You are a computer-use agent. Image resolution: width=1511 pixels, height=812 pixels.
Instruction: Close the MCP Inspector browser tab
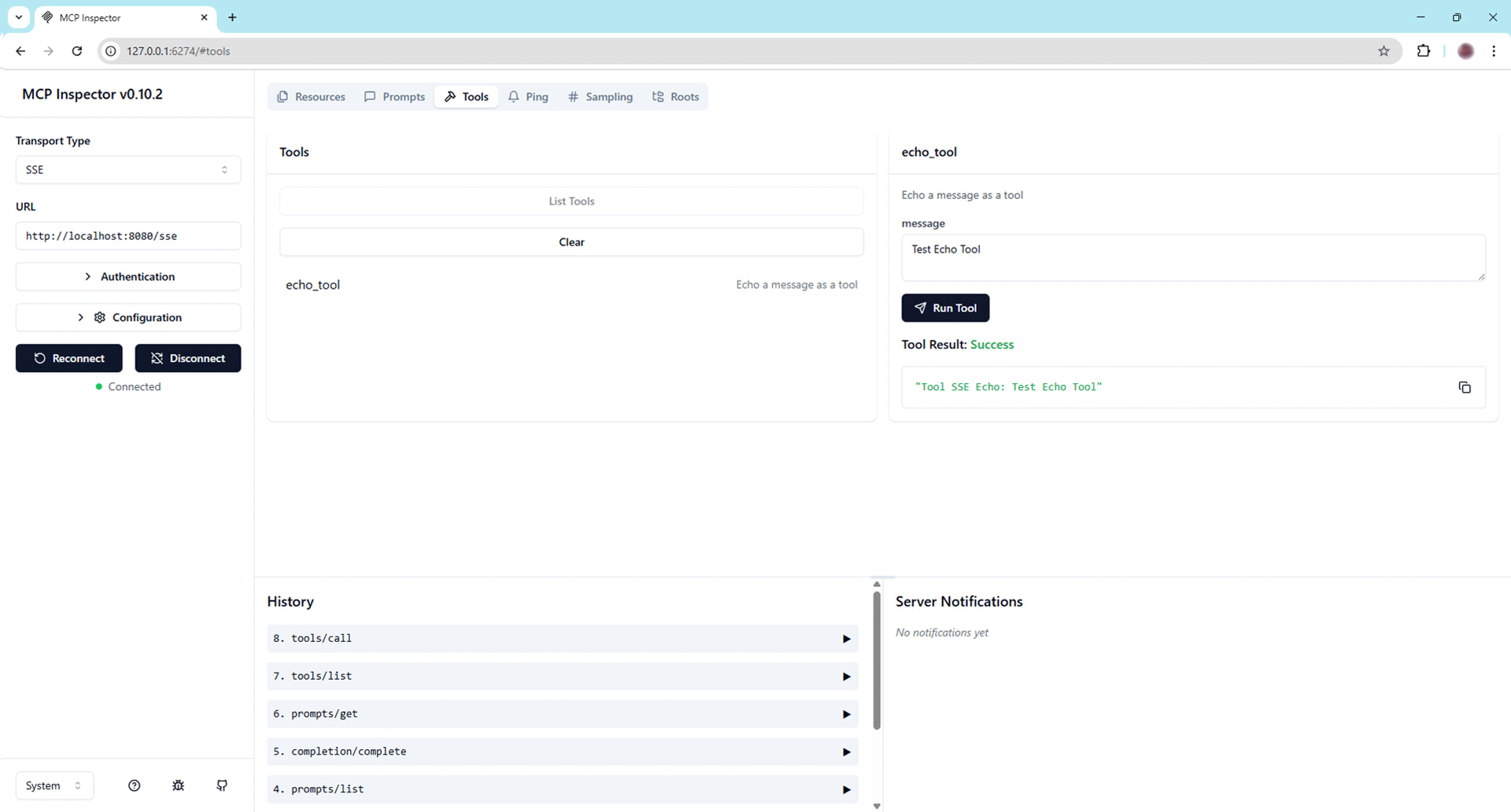pos(204,17)
